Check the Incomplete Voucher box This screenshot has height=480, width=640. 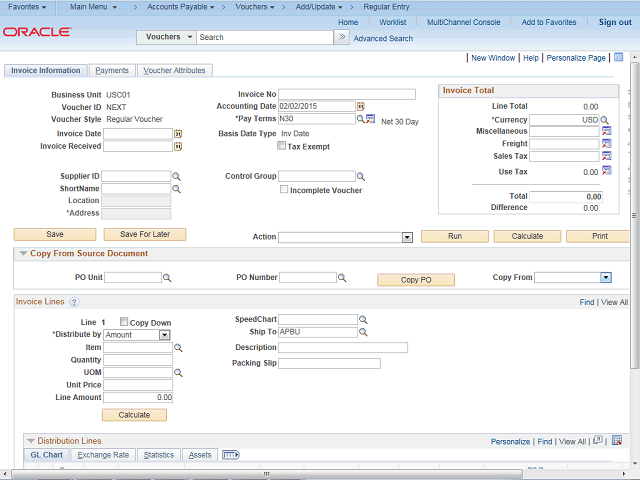[x=284, y=189]
